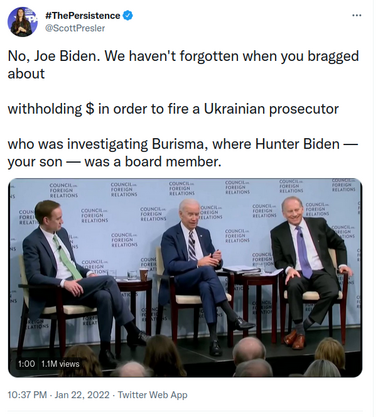Open the 10:37 PM Jan 22, 2022 timestamp

[59, 395]
